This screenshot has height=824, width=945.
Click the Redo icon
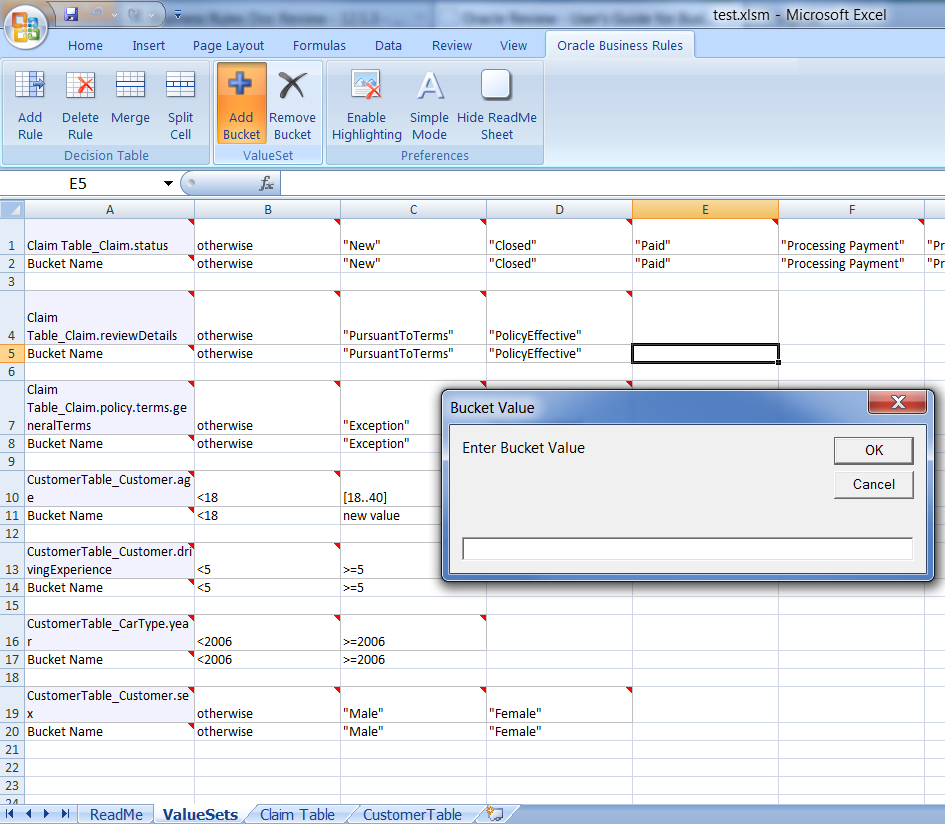coord(135,14)
